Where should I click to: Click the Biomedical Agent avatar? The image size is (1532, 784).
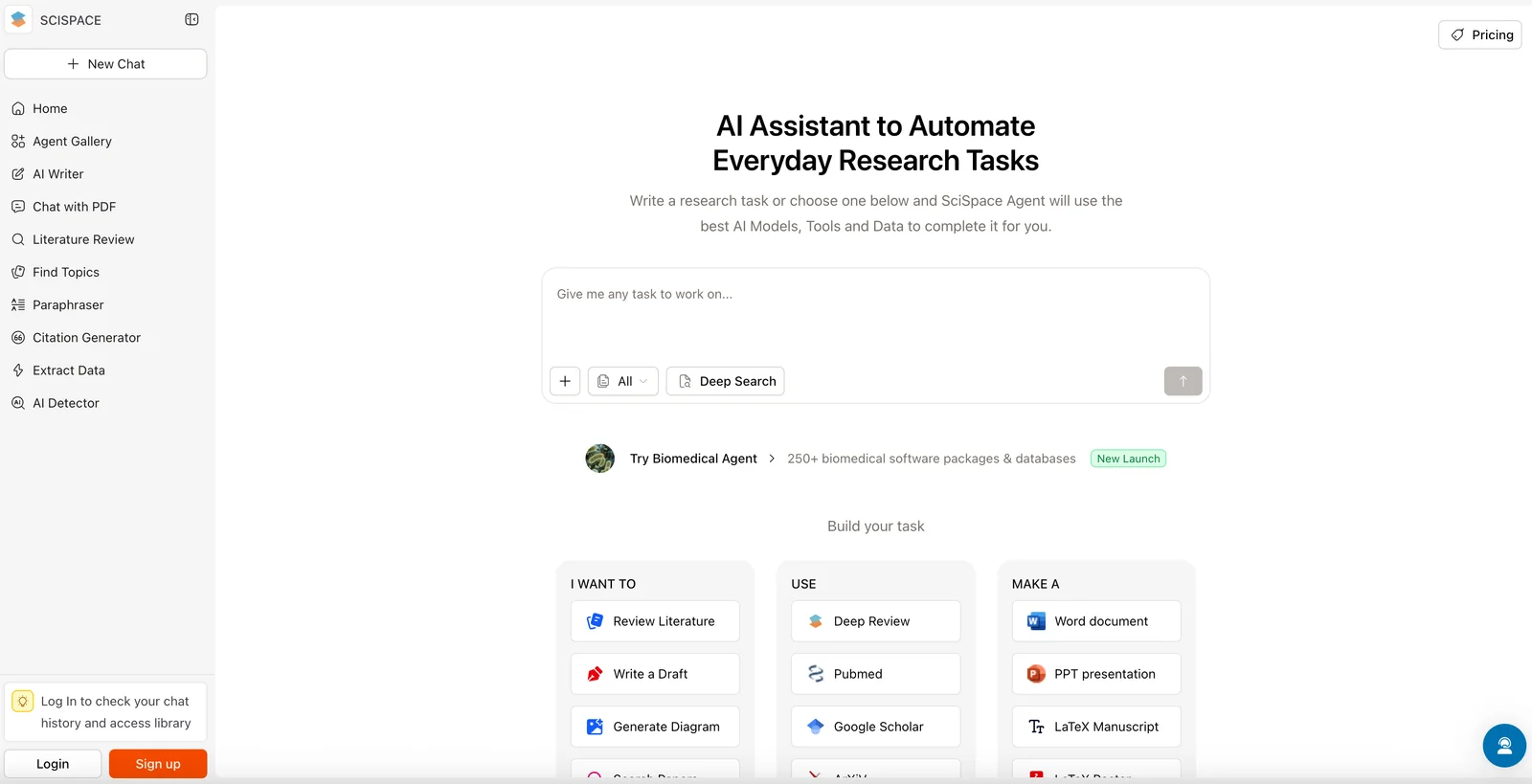pyautogui.click(x=600, y=459)
